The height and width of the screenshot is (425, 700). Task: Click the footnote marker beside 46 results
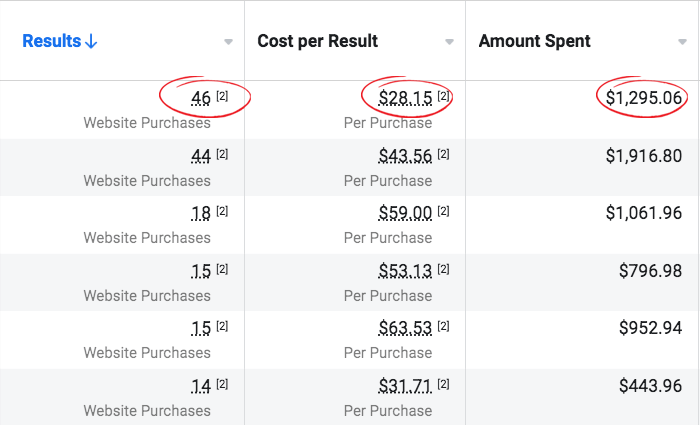223,97
